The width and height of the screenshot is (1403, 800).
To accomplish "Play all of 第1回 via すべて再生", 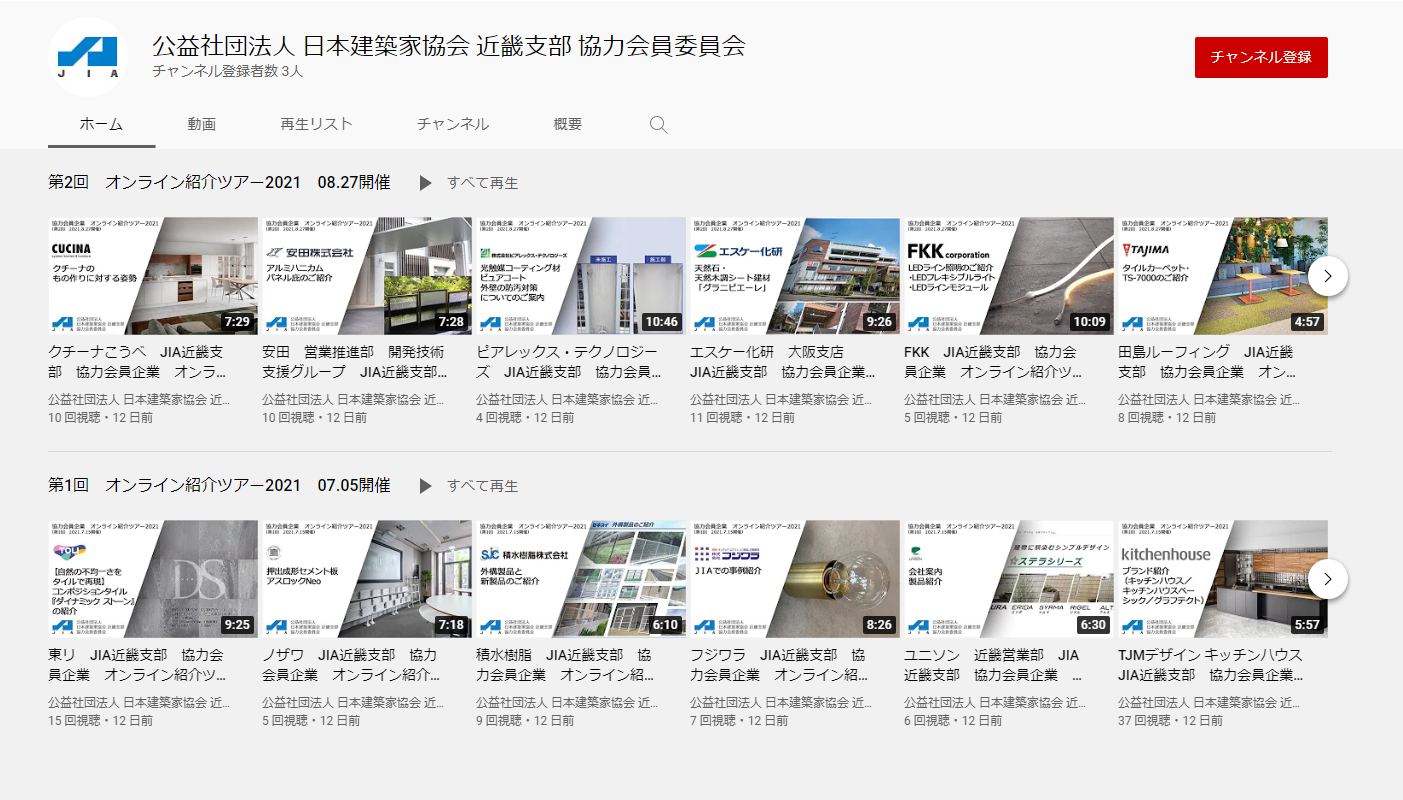I will [483, 486].
